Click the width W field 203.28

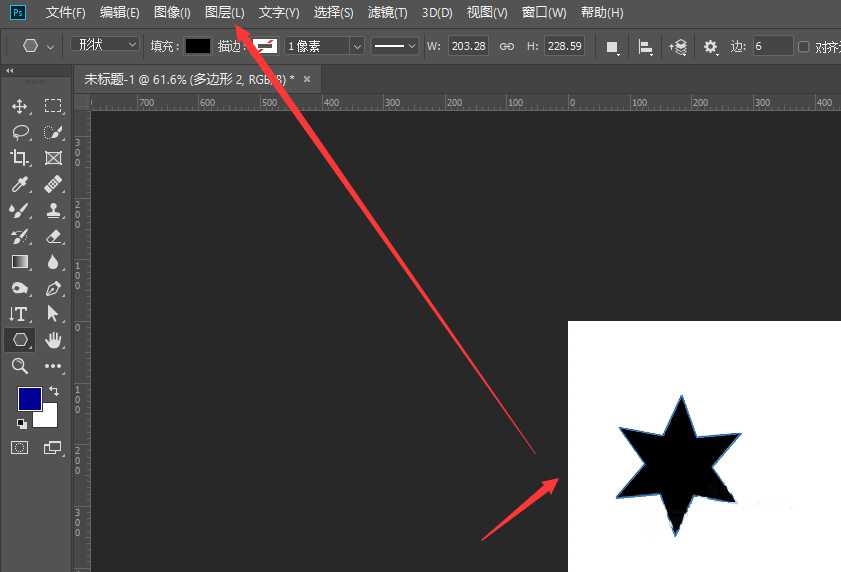pyautogui.click(x=468, y=46)
